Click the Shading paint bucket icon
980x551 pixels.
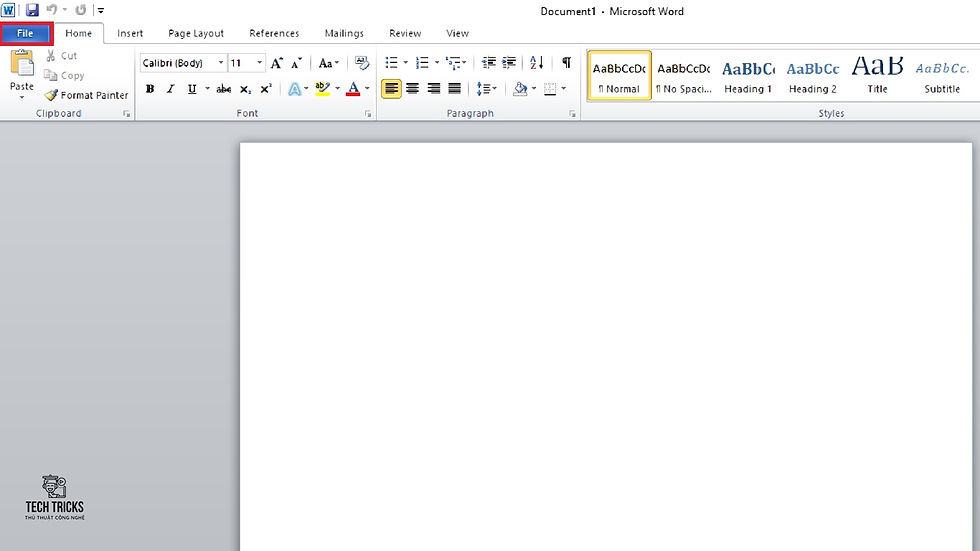tap(520, 89)
